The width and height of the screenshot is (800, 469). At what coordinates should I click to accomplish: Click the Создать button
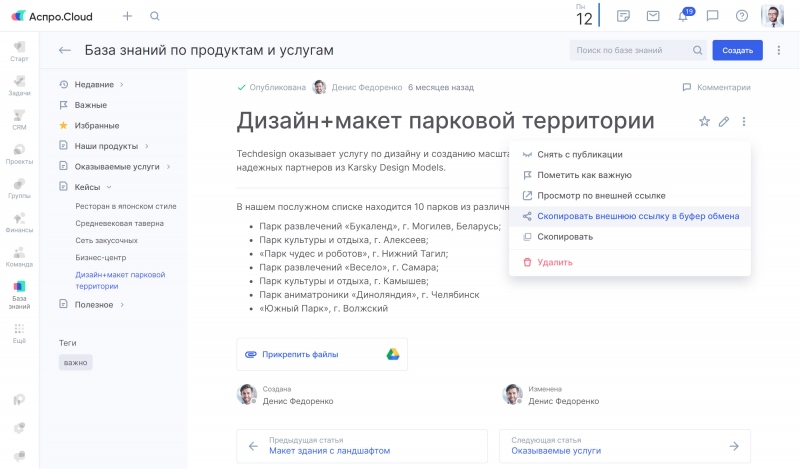pyautogui.click(x=737, y=50)
